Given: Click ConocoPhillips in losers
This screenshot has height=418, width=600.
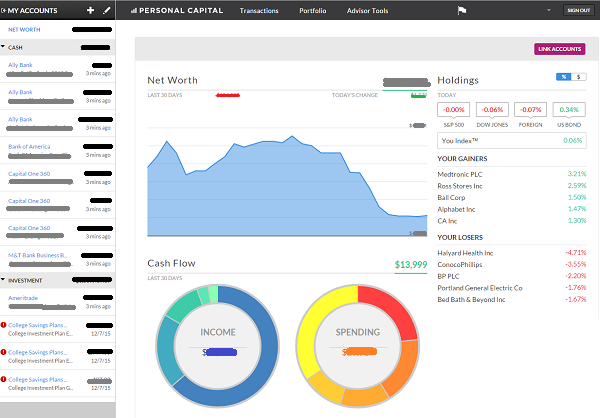Looking at the screenshot, I should point(460,265).
